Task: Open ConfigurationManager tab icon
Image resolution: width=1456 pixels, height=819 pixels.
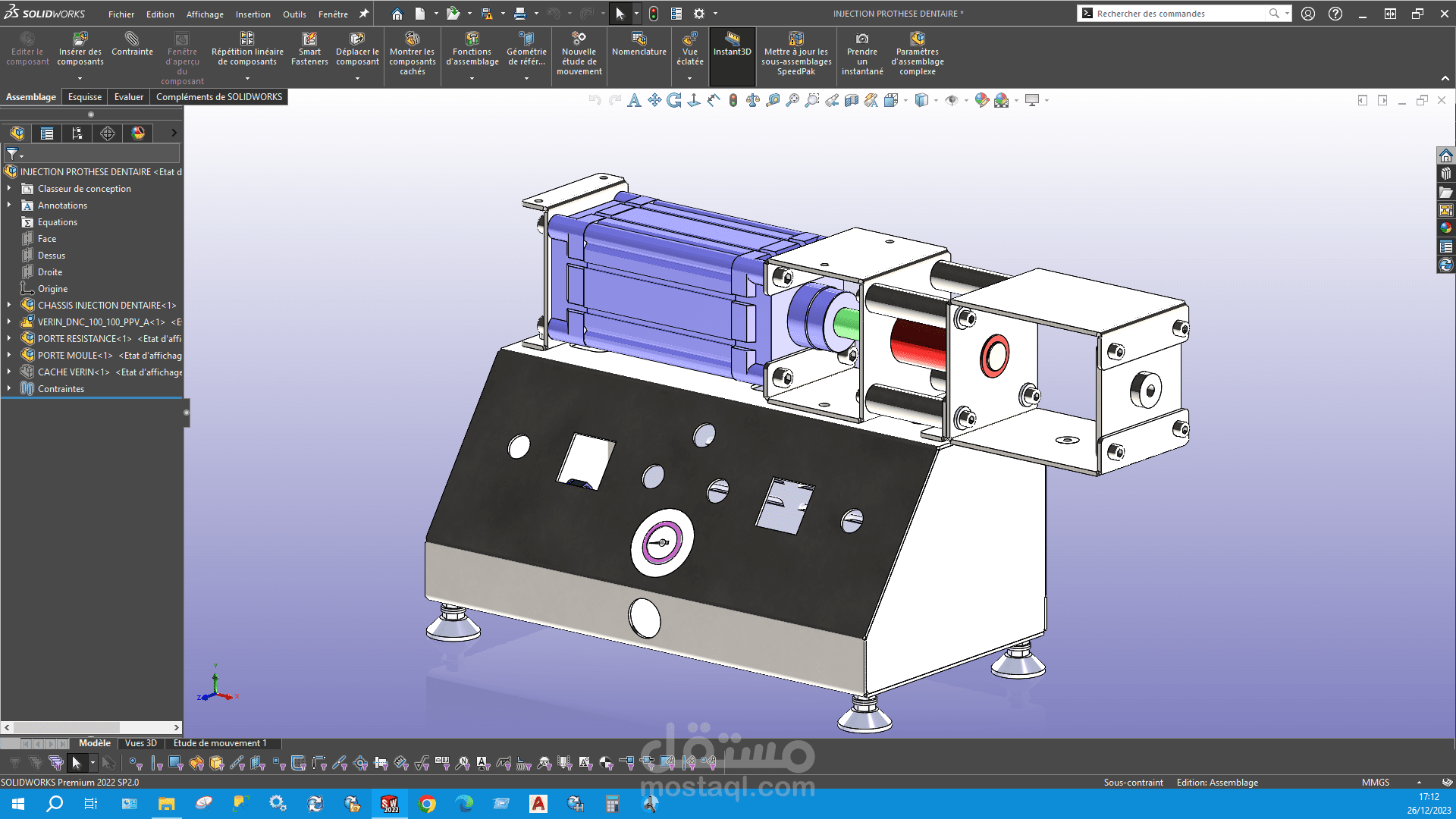Action: tap(77, 133)
